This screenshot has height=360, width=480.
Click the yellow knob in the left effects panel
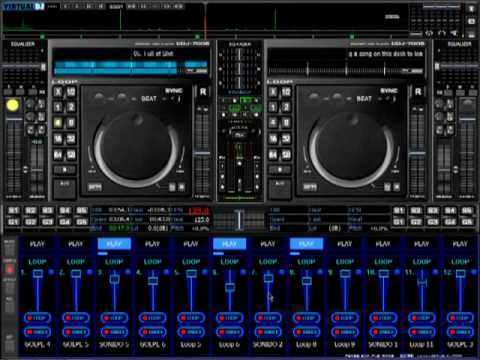(13, 105)
